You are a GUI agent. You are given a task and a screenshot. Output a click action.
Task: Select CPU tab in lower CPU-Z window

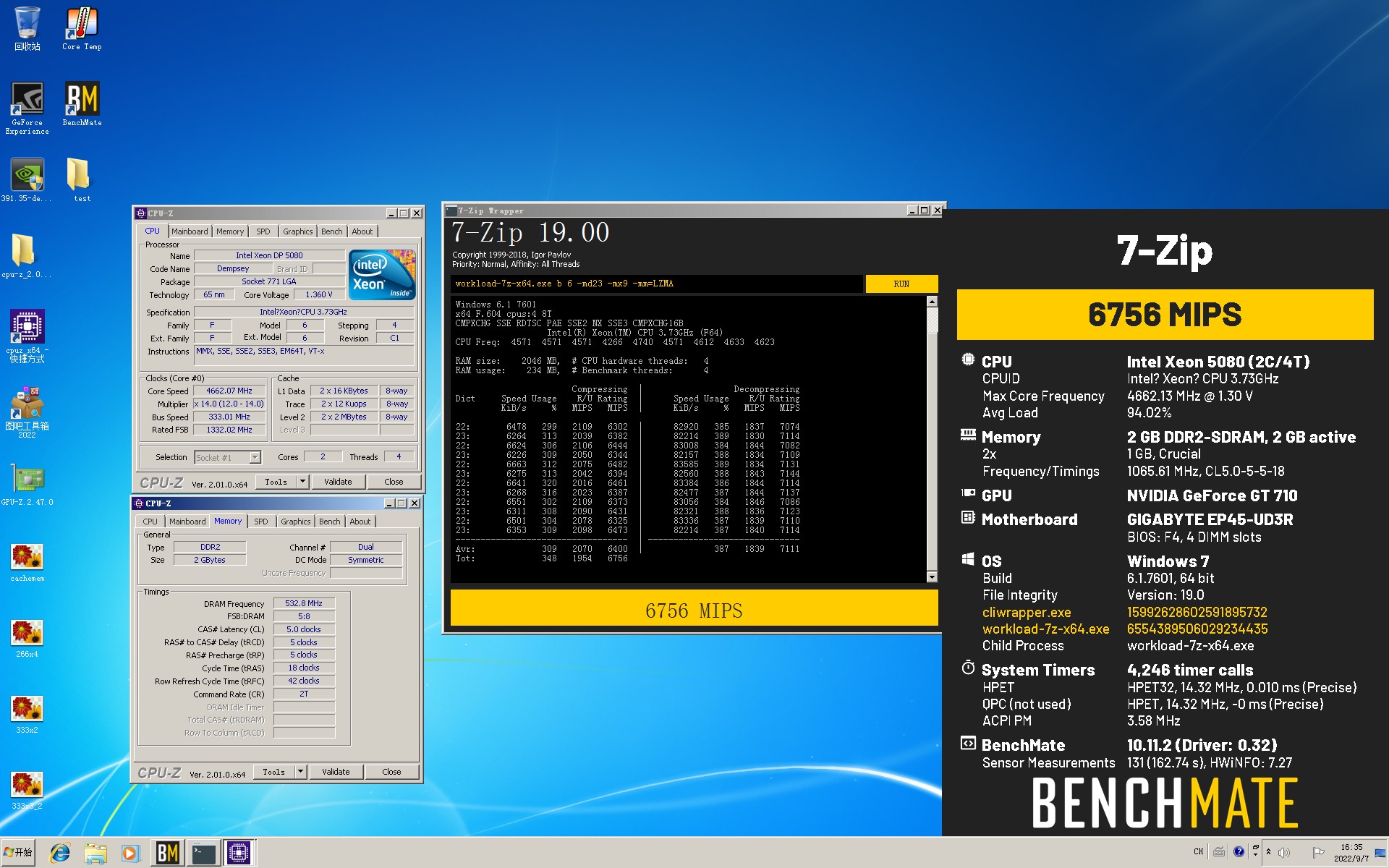point(150,522)
